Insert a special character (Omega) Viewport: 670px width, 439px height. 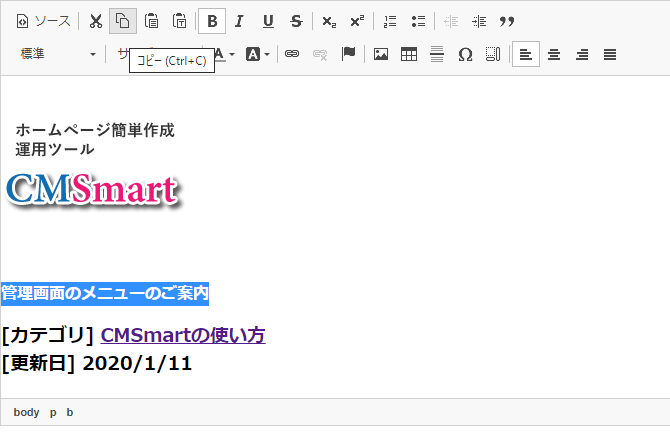pos(465,54)
